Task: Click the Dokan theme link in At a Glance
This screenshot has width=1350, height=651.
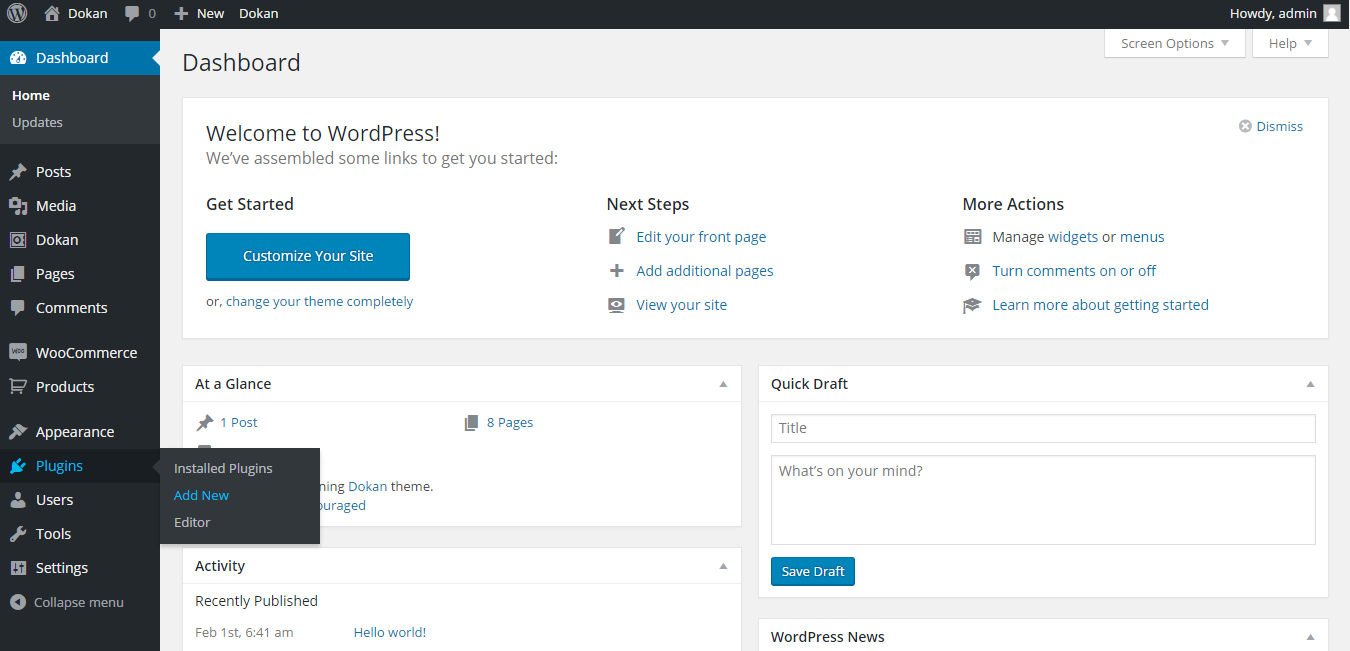Action: click(367, 487)
